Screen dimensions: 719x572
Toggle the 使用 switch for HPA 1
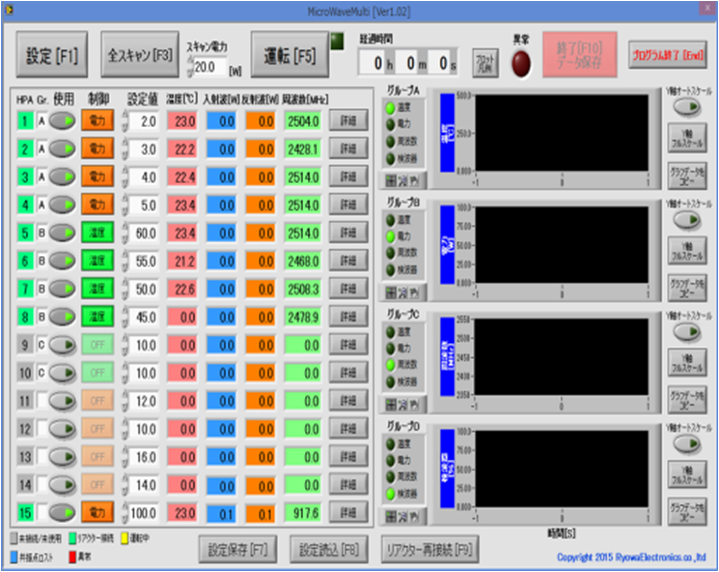click(63, 121)
